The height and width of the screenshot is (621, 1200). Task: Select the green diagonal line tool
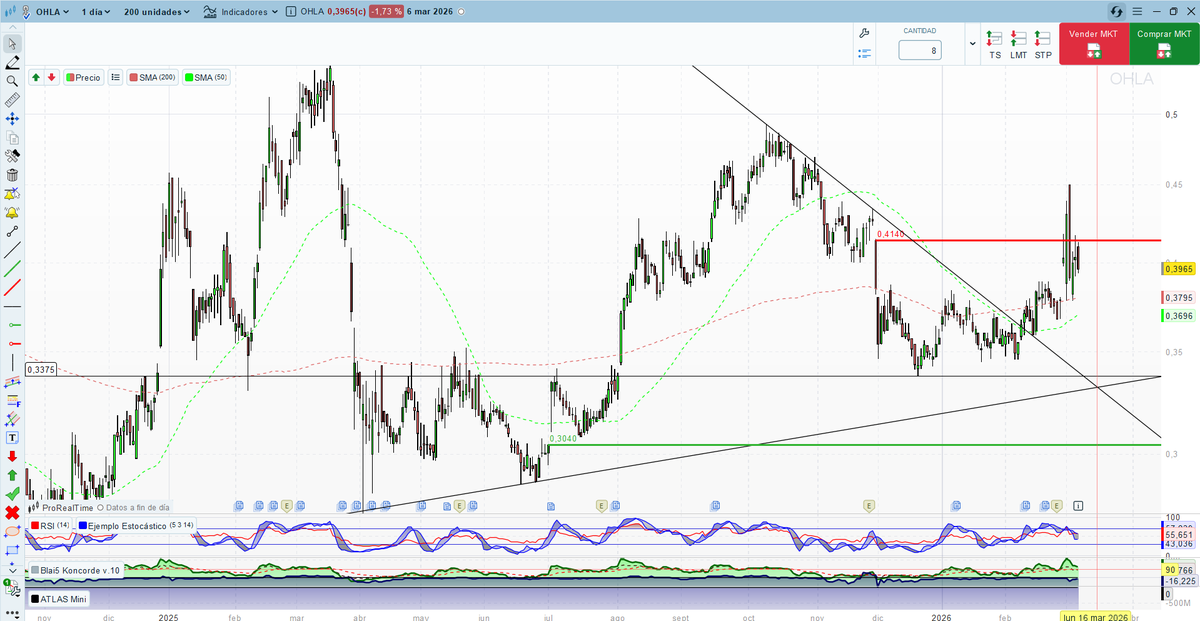[x=12, y=269]
